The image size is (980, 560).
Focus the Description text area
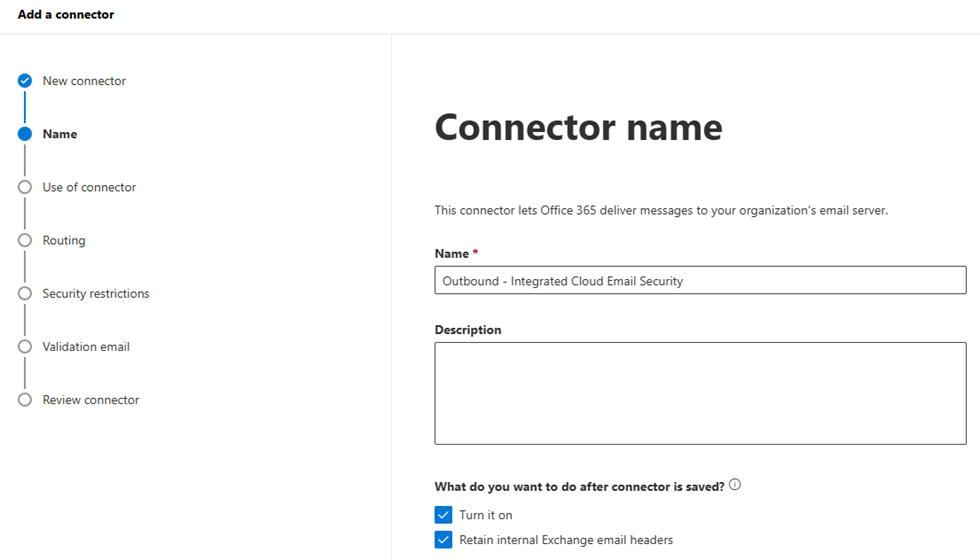tap(700, 393)
